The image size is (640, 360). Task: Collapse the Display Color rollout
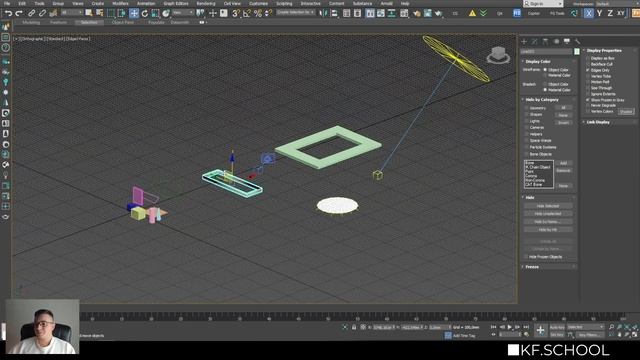click(x=538, y=61)
